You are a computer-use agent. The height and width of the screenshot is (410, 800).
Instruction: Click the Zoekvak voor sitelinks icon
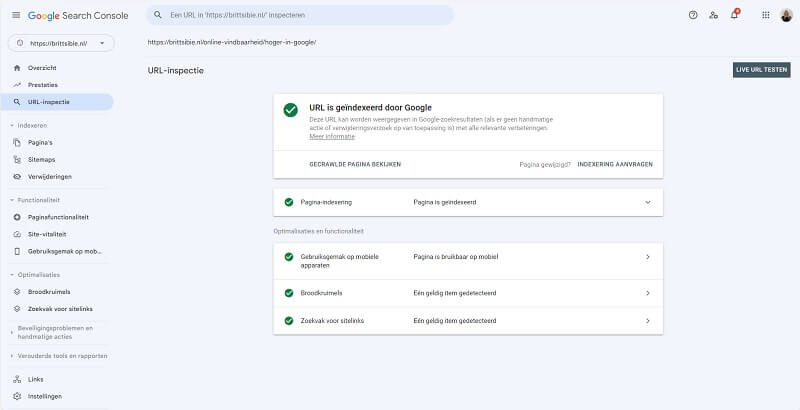[17, 309]
